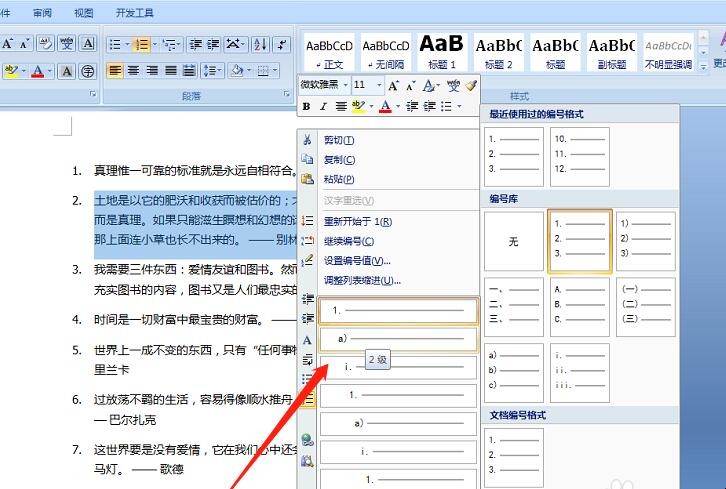Toggle Italic in the mini toolbar
Screen dimensions: 726x489
pos(323,107)
